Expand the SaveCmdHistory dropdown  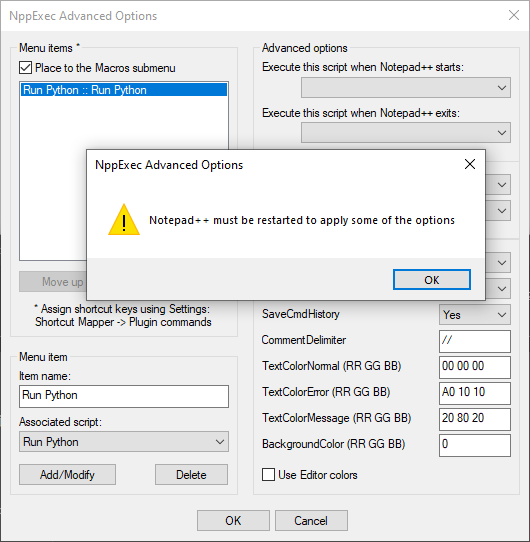click(474, 315)
